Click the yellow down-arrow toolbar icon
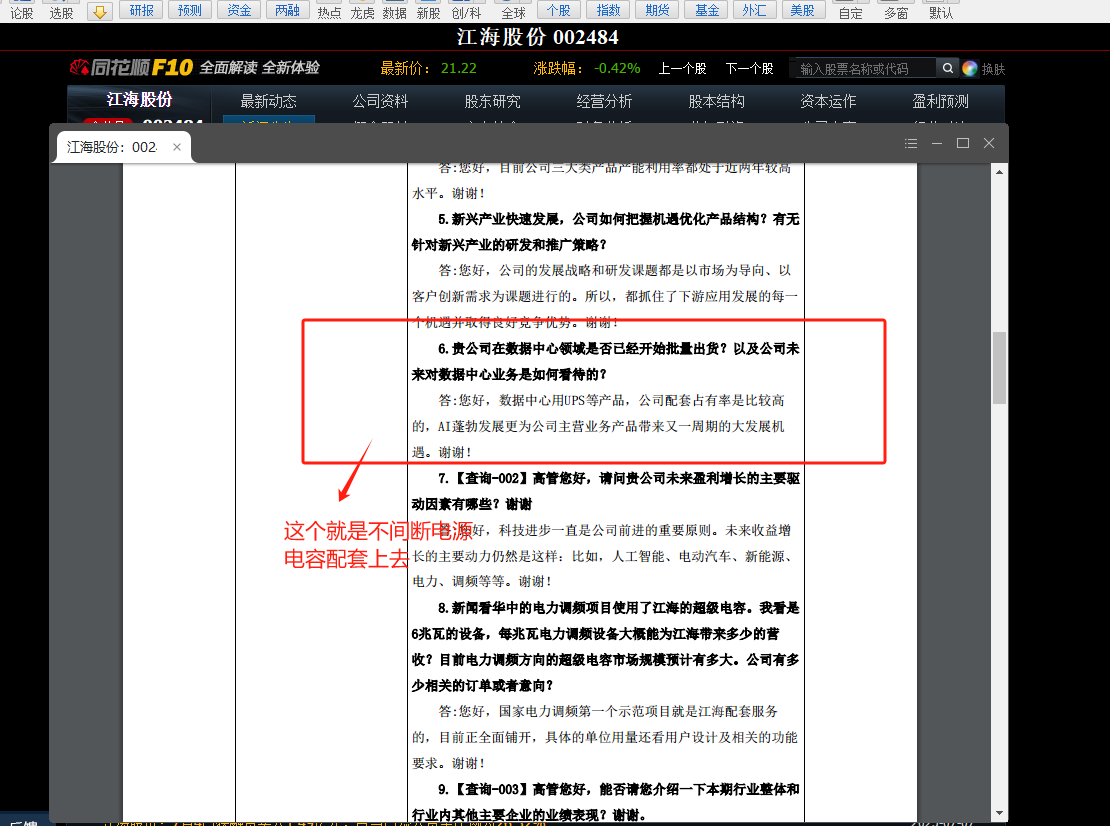 100,11
